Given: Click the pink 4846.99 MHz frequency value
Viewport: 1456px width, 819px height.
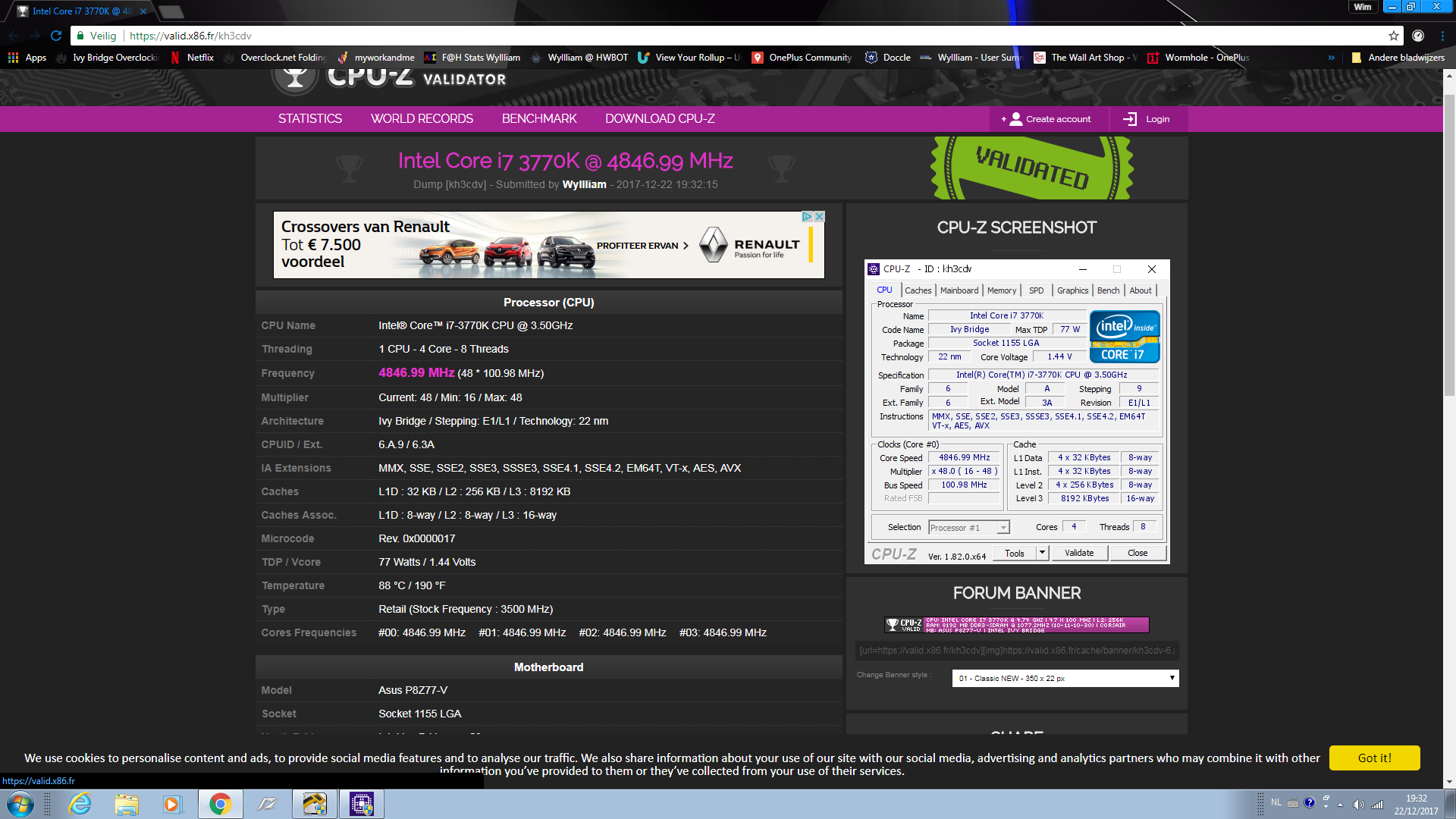Looking at the screenshot, I should coord(416,372).
